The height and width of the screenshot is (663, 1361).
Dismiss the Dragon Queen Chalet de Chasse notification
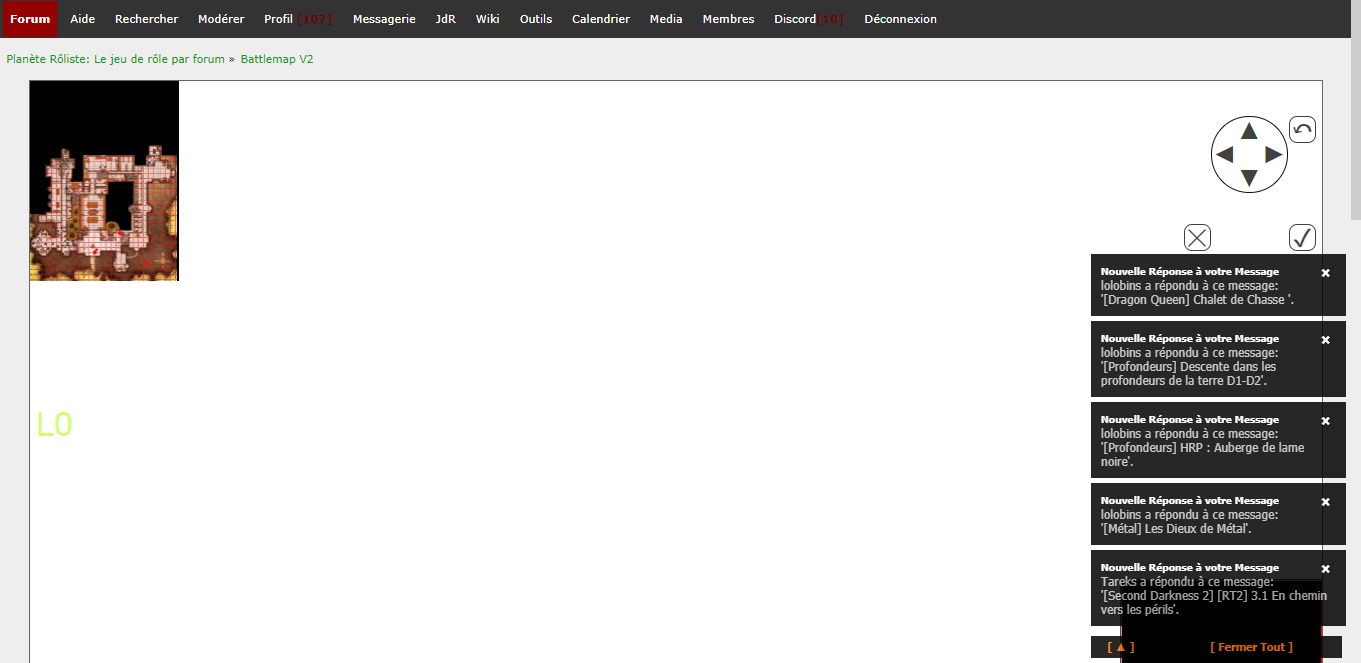click(x=1325, y=273)
